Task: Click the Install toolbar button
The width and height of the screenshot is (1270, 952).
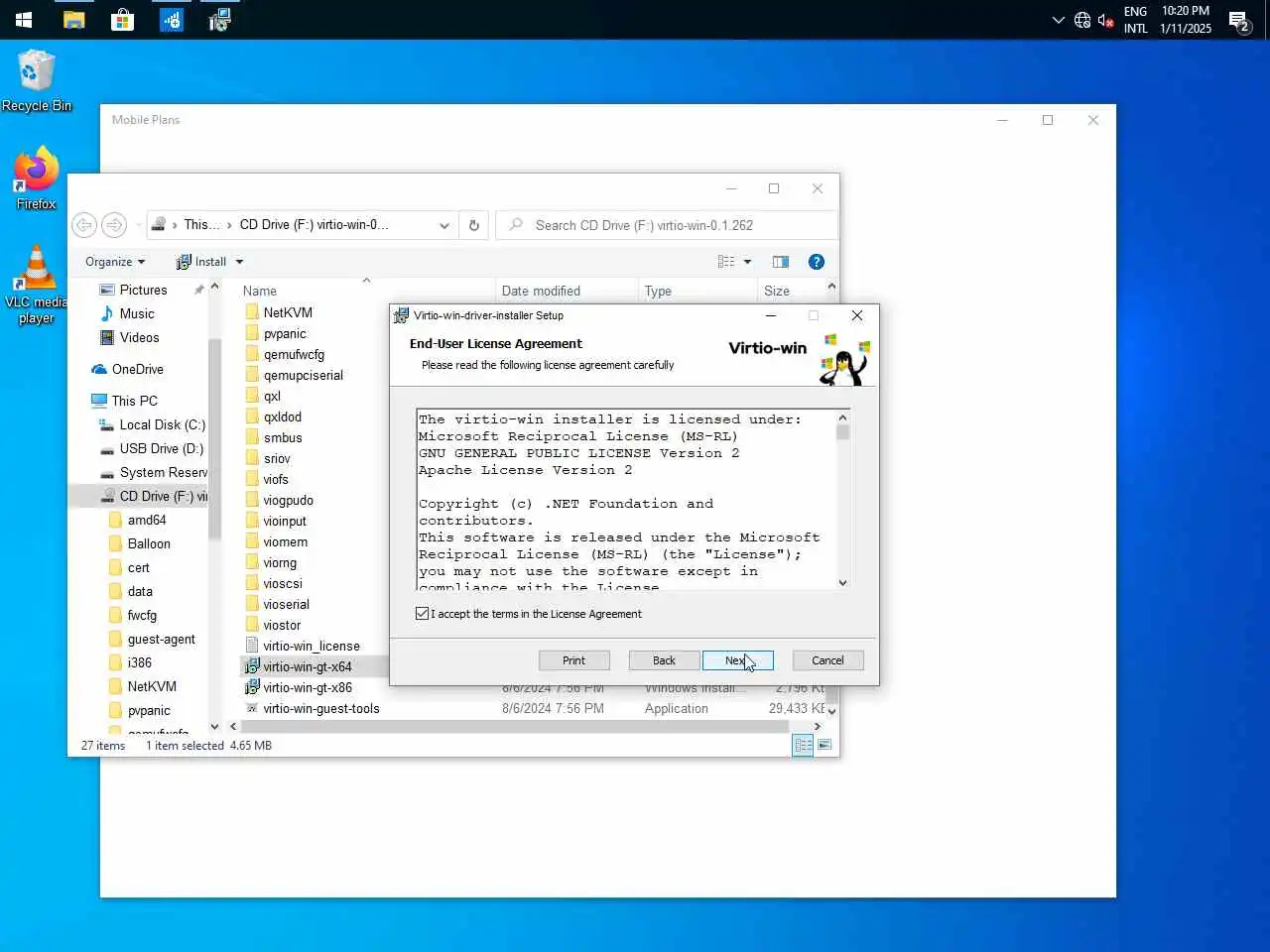Action: coord(201,262)
